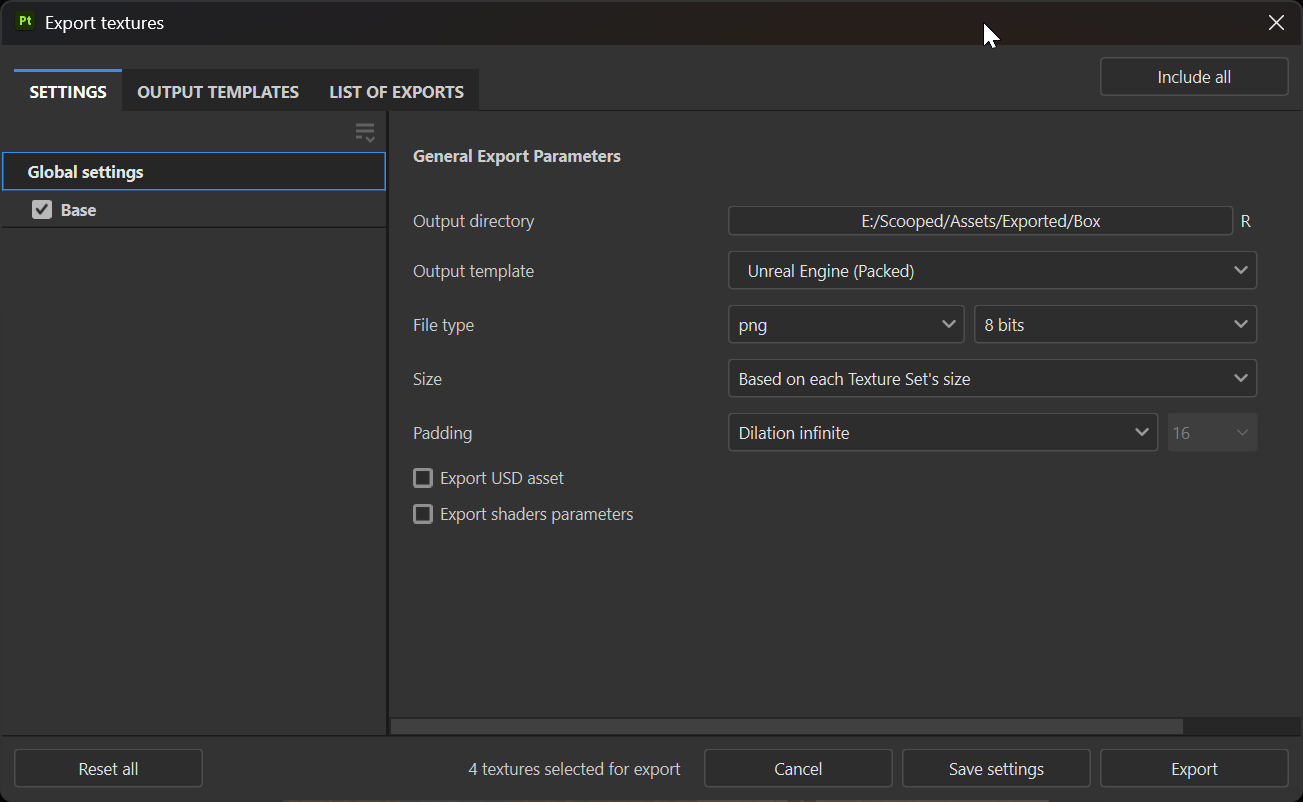This screenshot has width=1303, height=802.
Task: Click the R reset icon beside output directory
Action: pyautogui.click(x=1245, y=221)
